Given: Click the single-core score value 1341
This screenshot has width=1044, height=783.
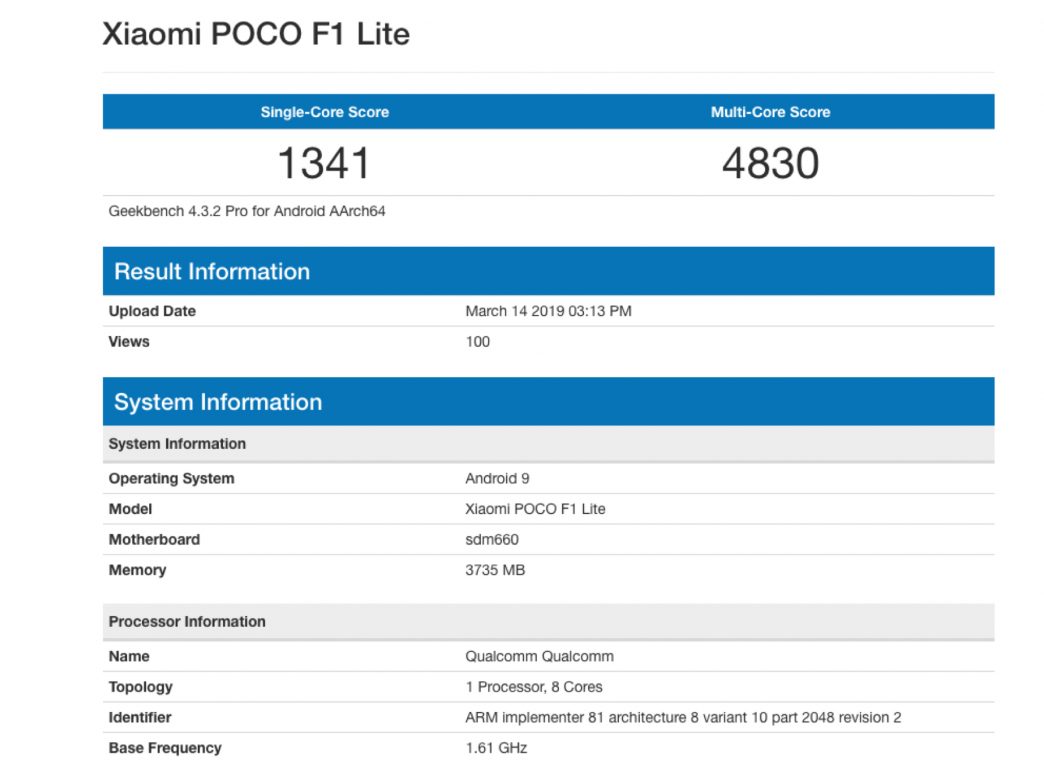Looking at the screenshot, I should point(324,164).
